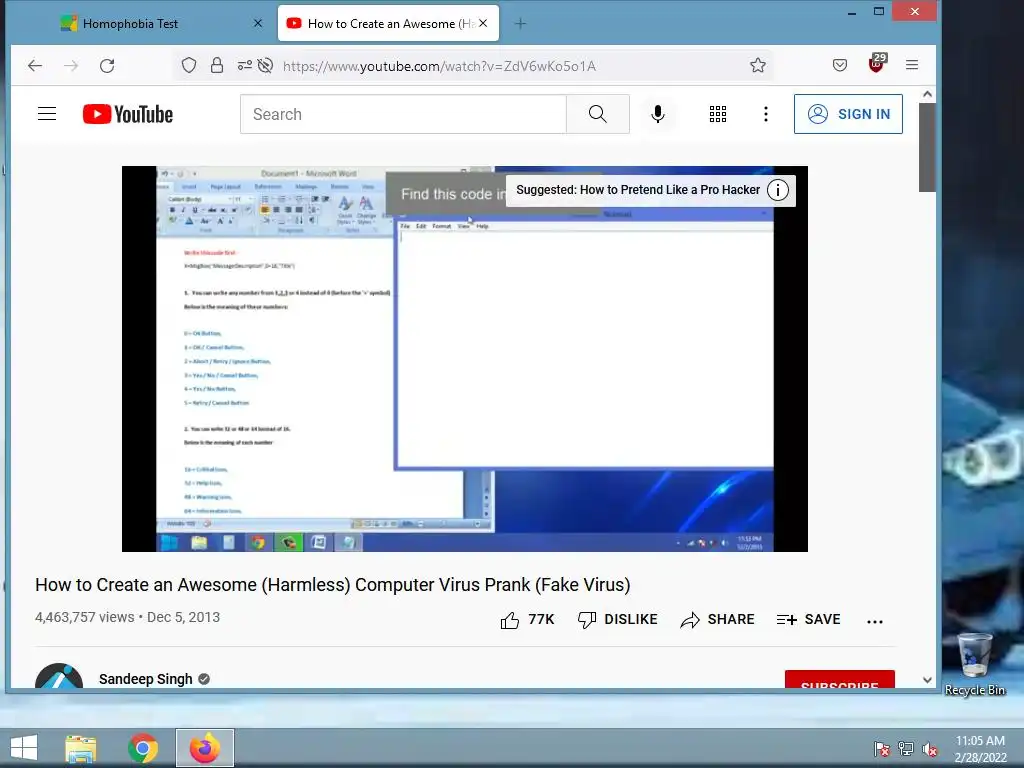Close the Homophobia Test tab
Image resolution: width=1024 pixels, height=768 pixels.
point(258,24)
